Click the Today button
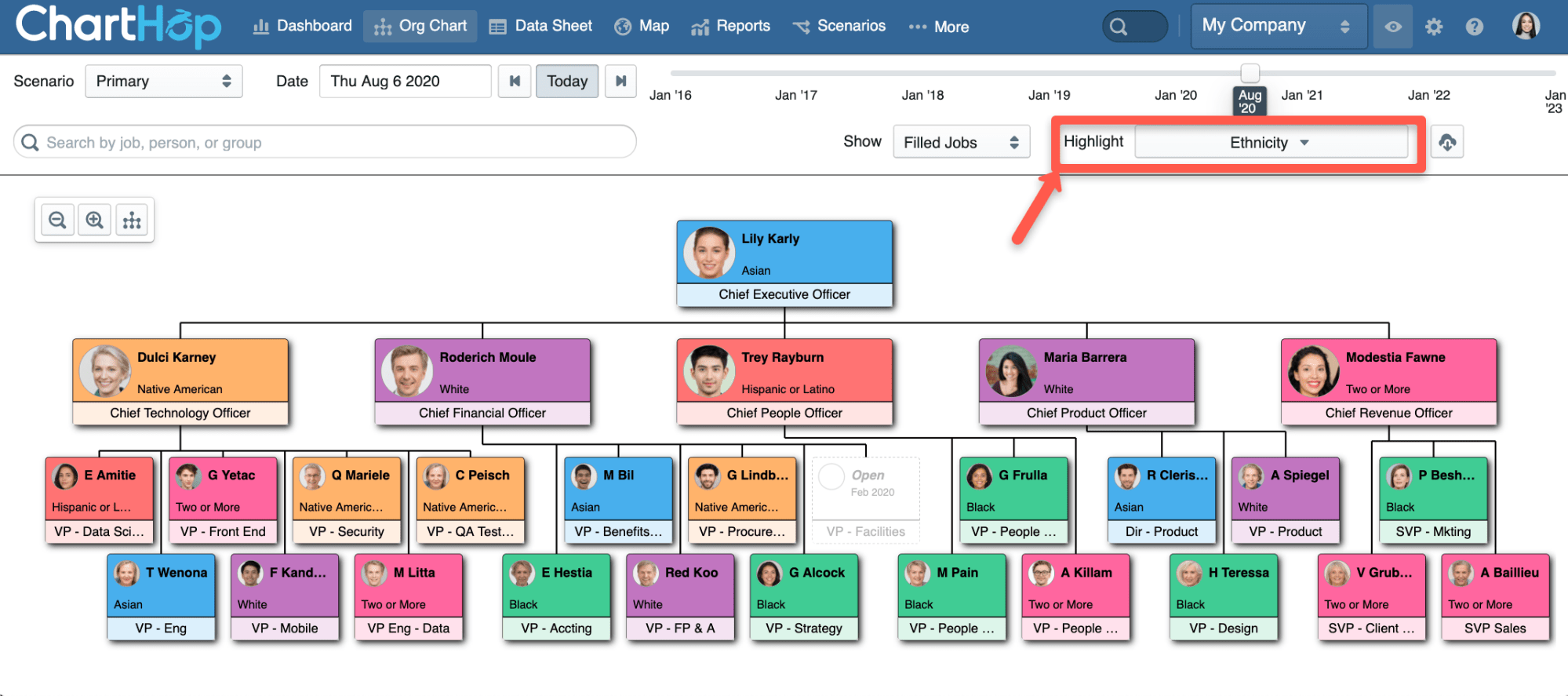The height and width of the screenshot is (696, 1568). click(567, 81)
